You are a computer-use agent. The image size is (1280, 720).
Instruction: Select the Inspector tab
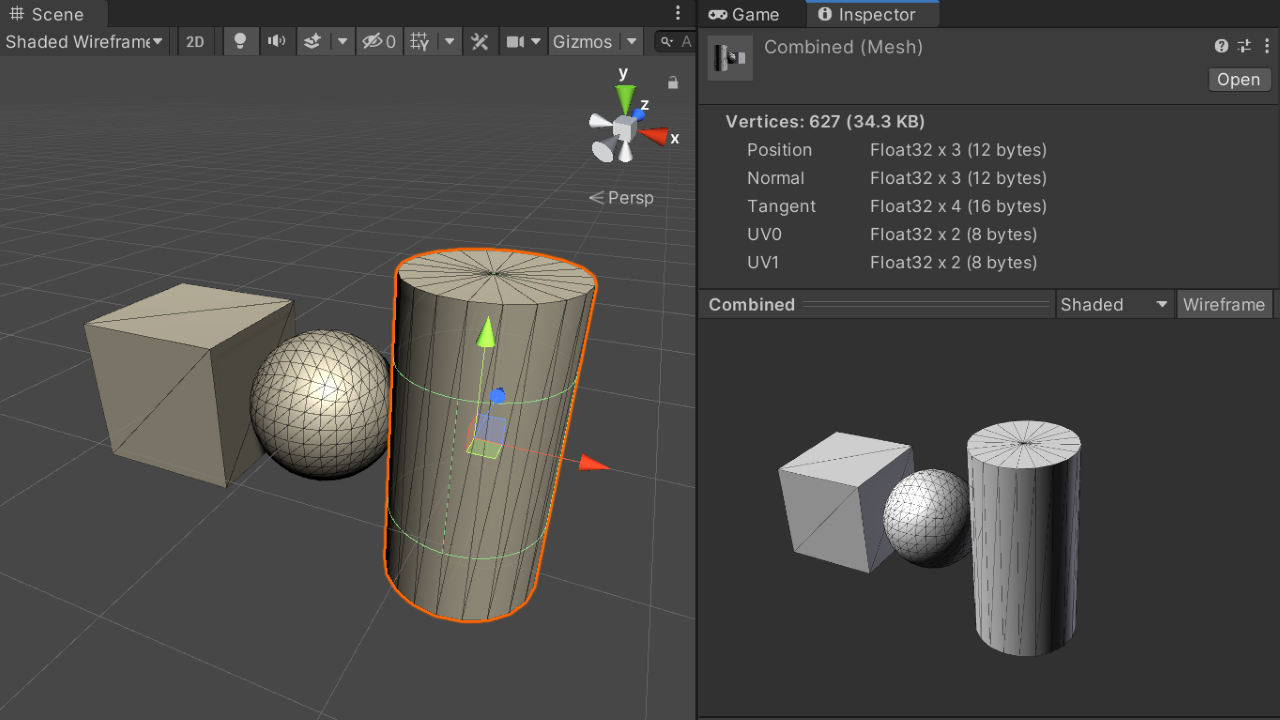tap(866, 14)
